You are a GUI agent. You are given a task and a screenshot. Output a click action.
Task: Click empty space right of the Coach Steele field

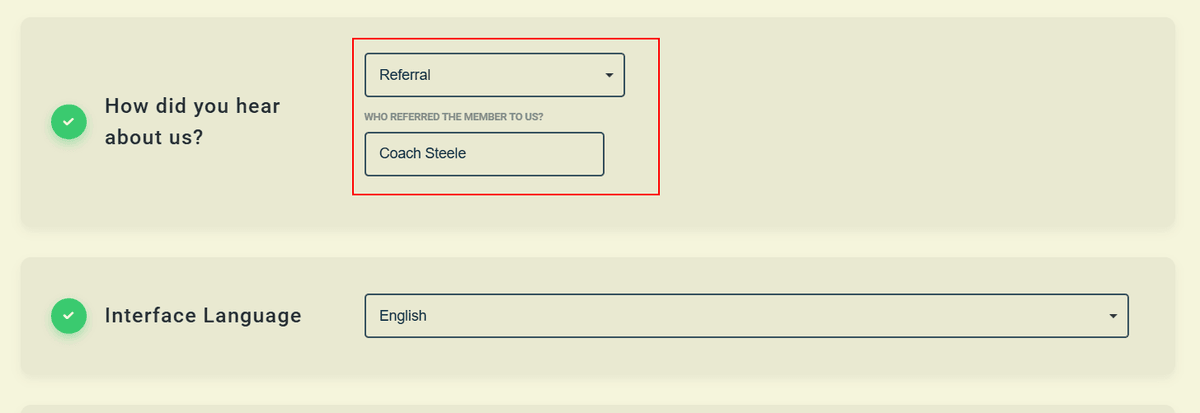900,154
